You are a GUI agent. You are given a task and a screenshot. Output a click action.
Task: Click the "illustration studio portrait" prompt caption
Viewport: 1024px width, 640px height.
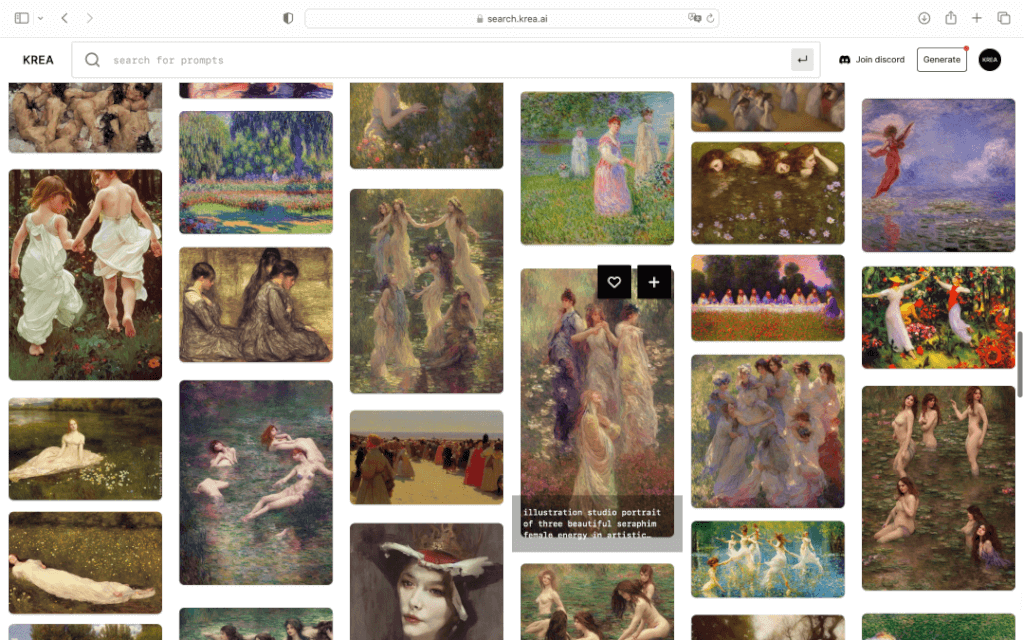click(592, 523)
